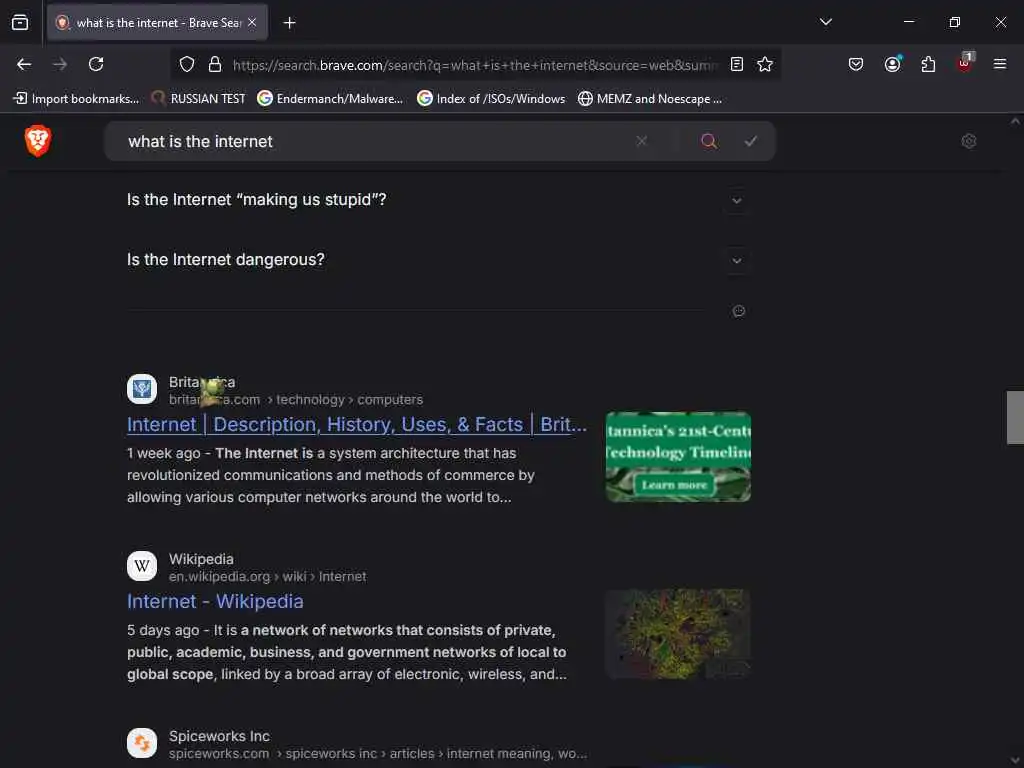Click chevron beside 'making us stupid' question
This screenshot has width=1024, height=768.
point(737,200)
